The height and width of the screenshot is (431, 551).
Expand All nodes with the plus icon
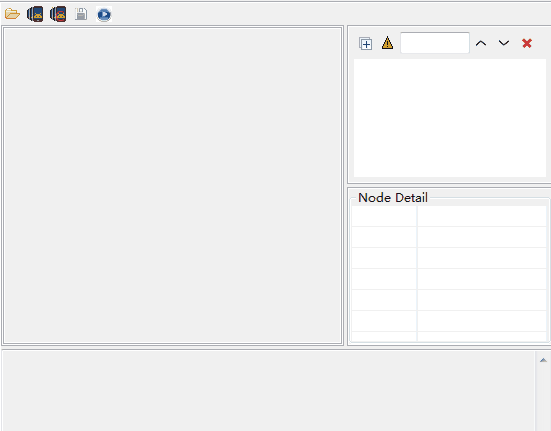(x=365, y=44)
